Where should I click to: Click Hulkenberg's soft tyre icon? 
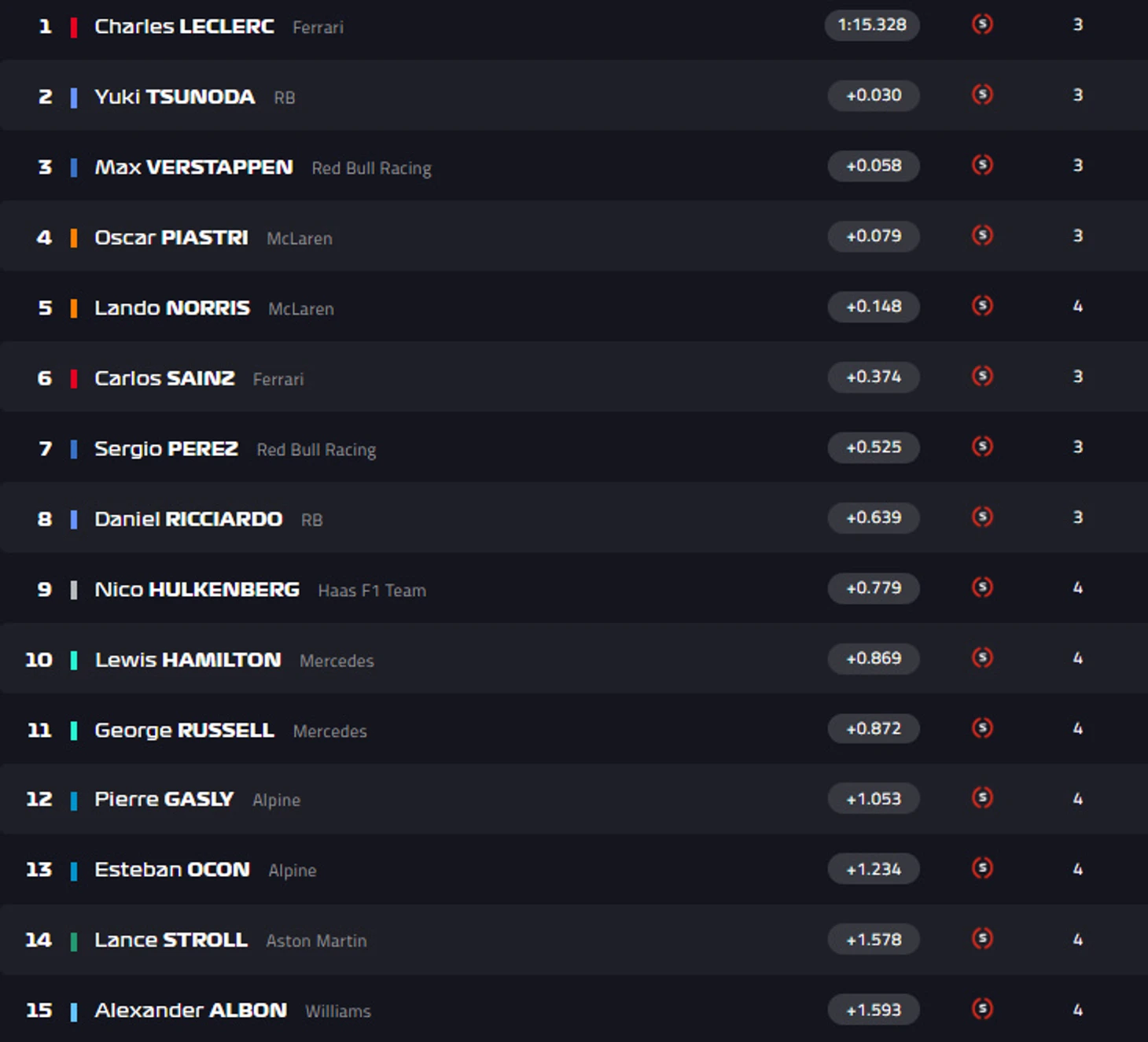(x=982, y=587)
